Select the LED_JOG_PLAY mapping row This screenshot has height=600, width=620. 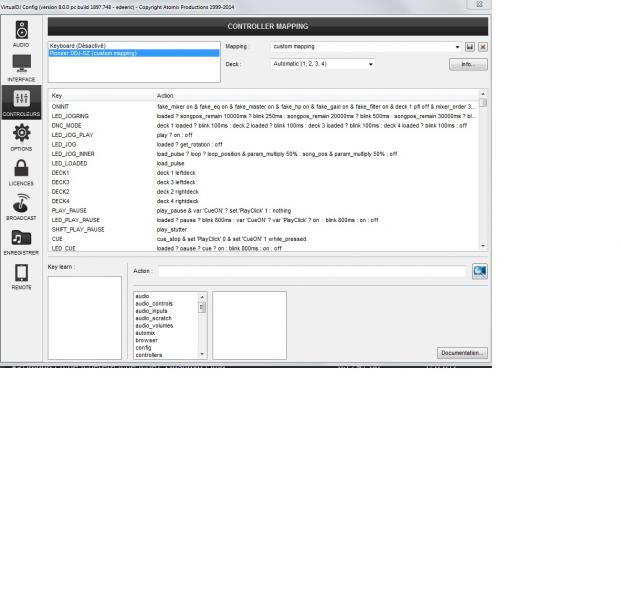click(x=263, y=135)
